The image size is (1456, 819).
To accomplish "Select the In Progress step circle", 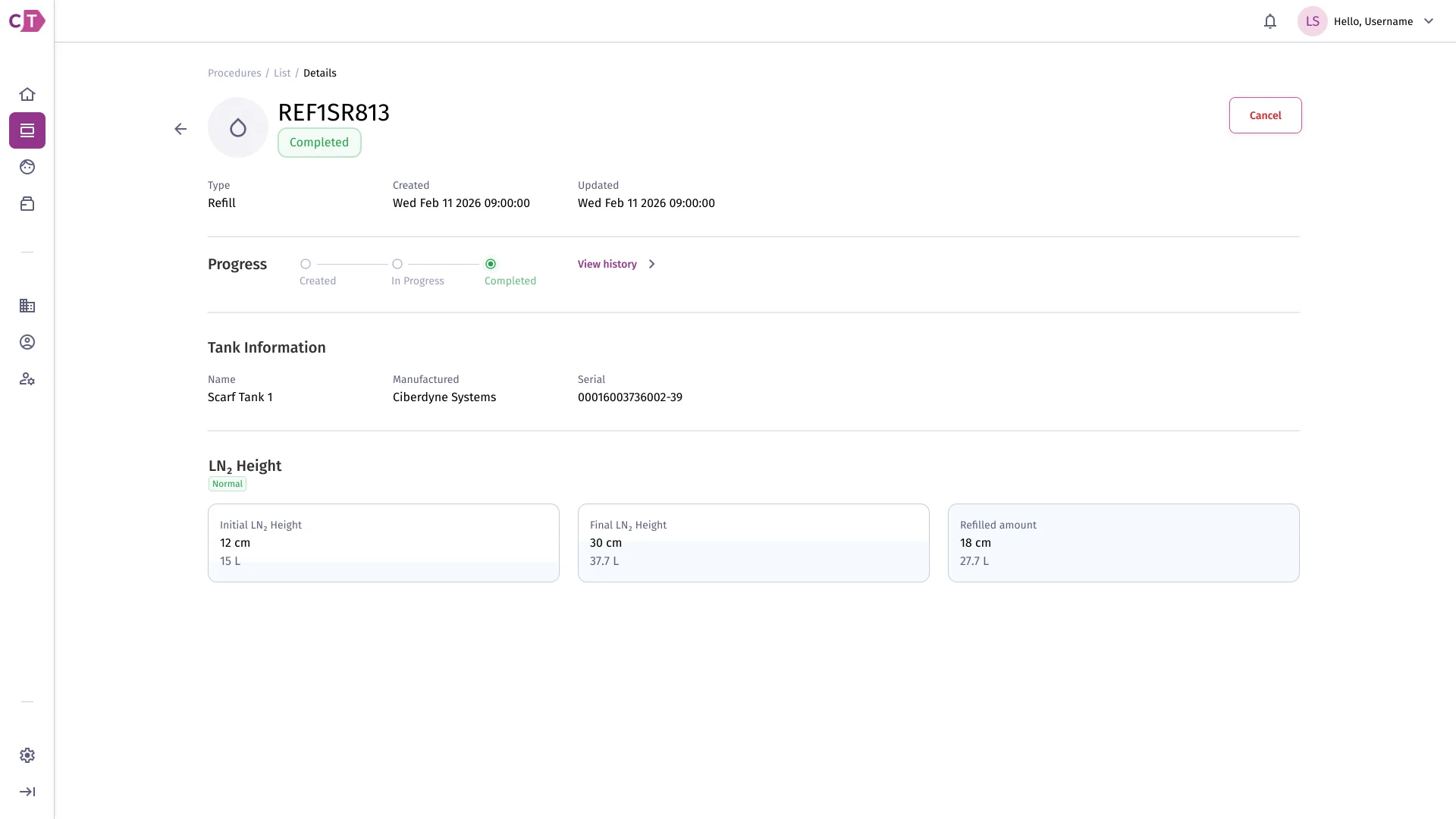I will pos(397,264).
